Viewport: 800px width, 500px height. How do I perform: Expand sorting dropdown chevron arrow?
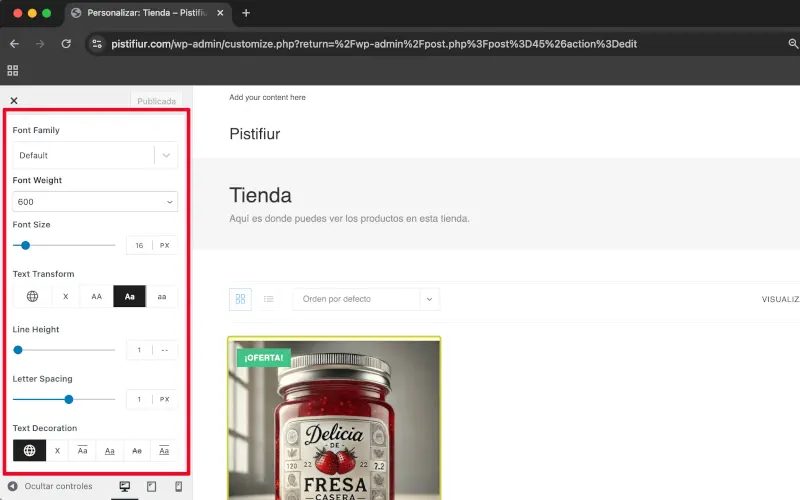tap(429, 299)
